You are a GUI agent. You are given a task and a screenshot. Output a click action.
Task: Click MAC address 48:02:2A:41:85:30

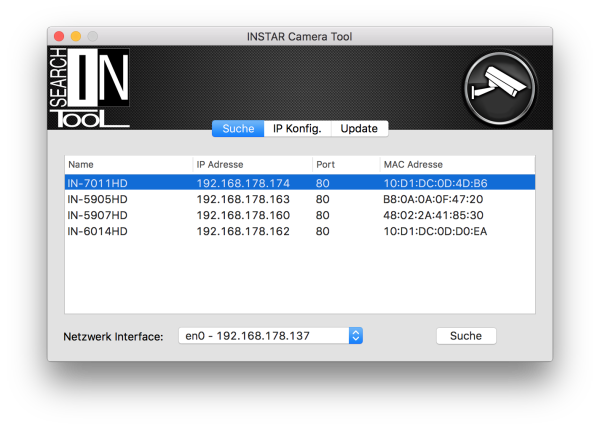433,215
